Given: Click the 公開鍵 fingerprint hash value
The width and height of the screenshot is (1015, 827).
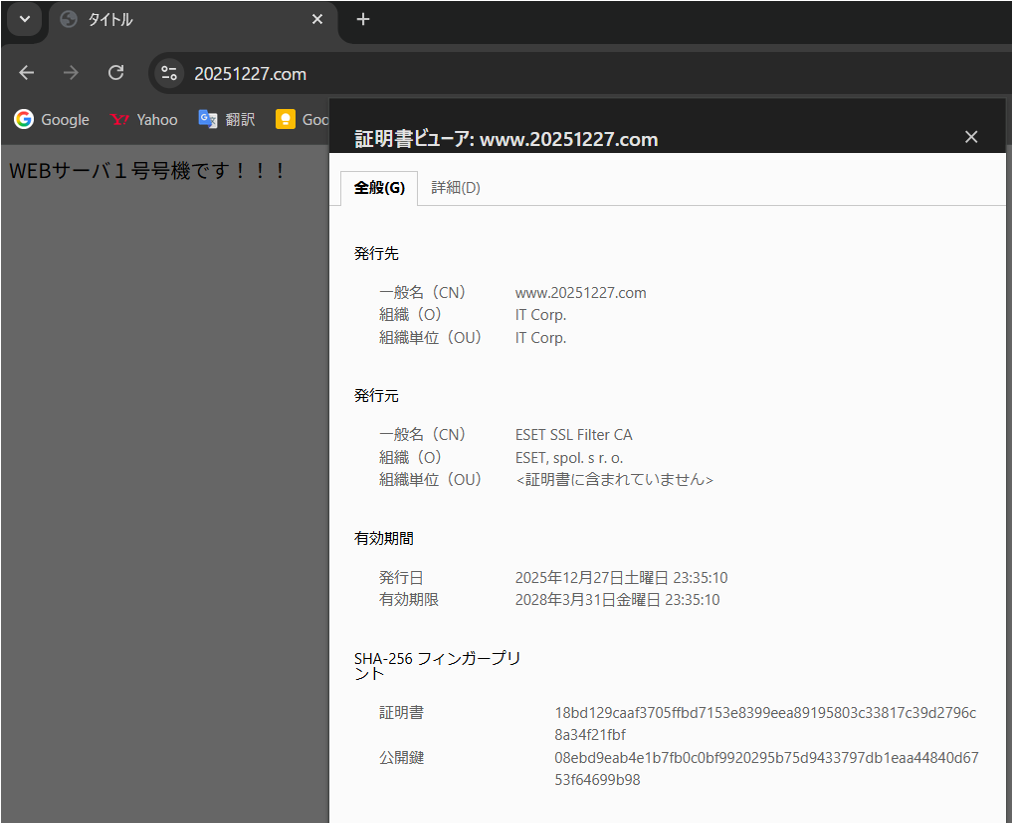Looking at the screenshot, I should pyautogui.click(x=765, y=768).
